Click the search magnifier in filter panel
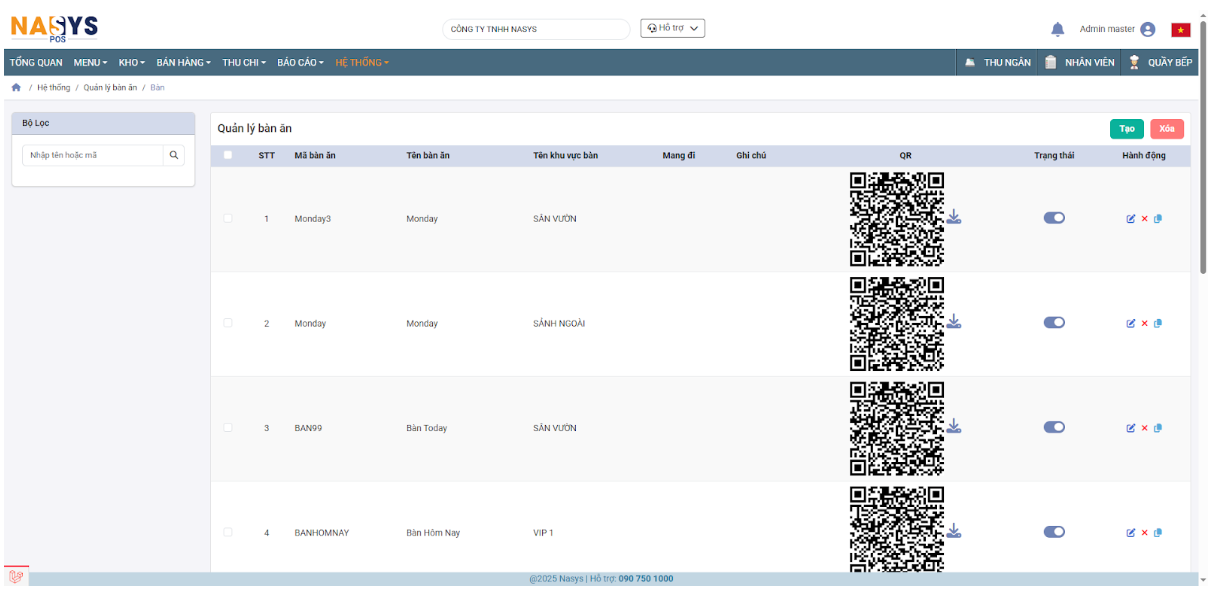This screenshot has height=589, width=1214. [x=174, y=155]
